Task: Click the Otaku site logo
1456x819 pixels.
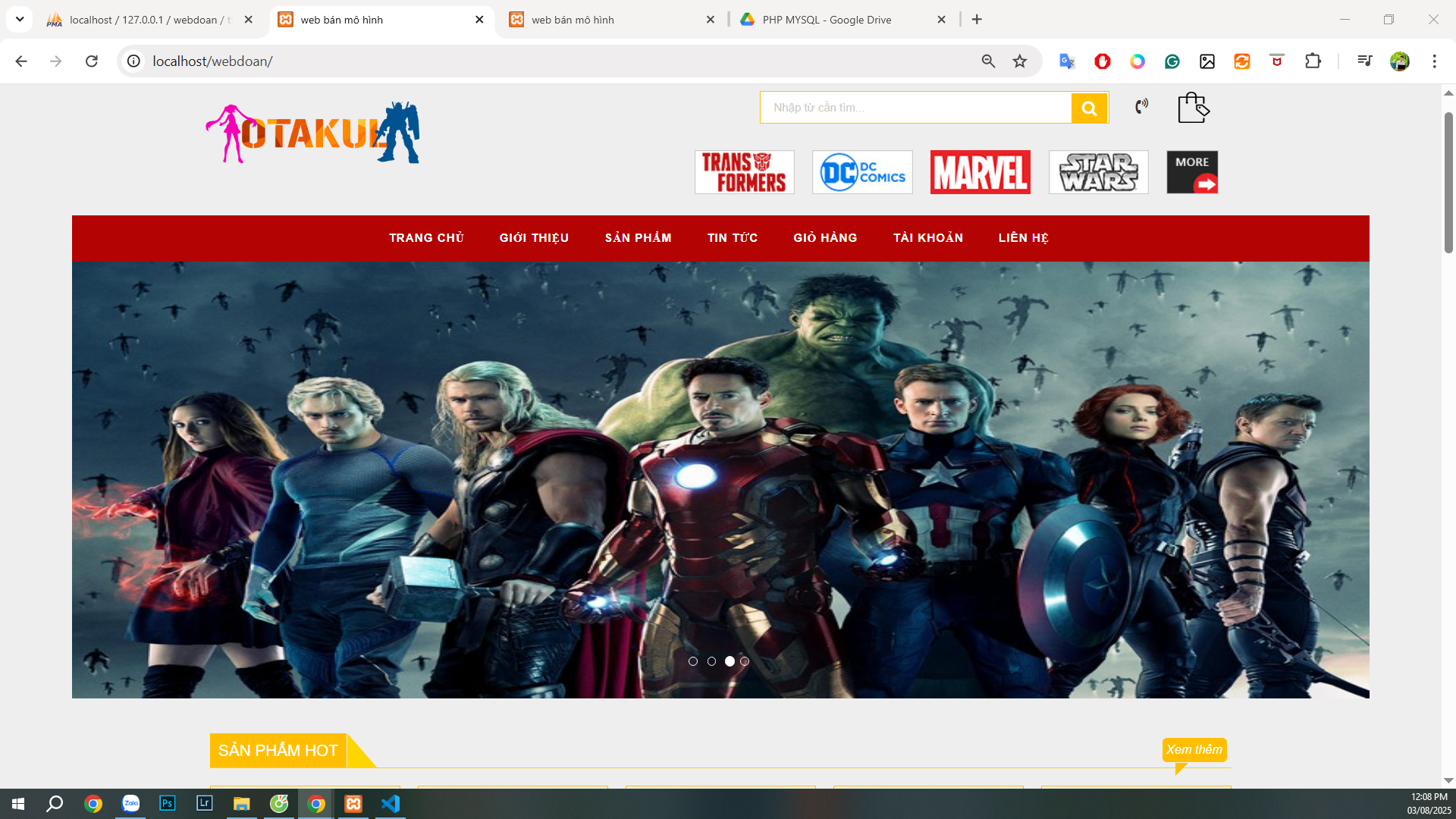Action: [x=312, y=133]
